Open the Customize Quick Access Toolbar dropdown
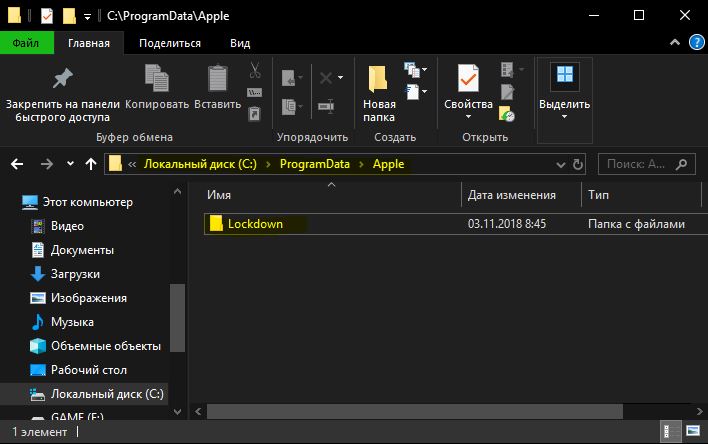The height and width of the screenshot is (444, 708). click(x=88, y=17)
